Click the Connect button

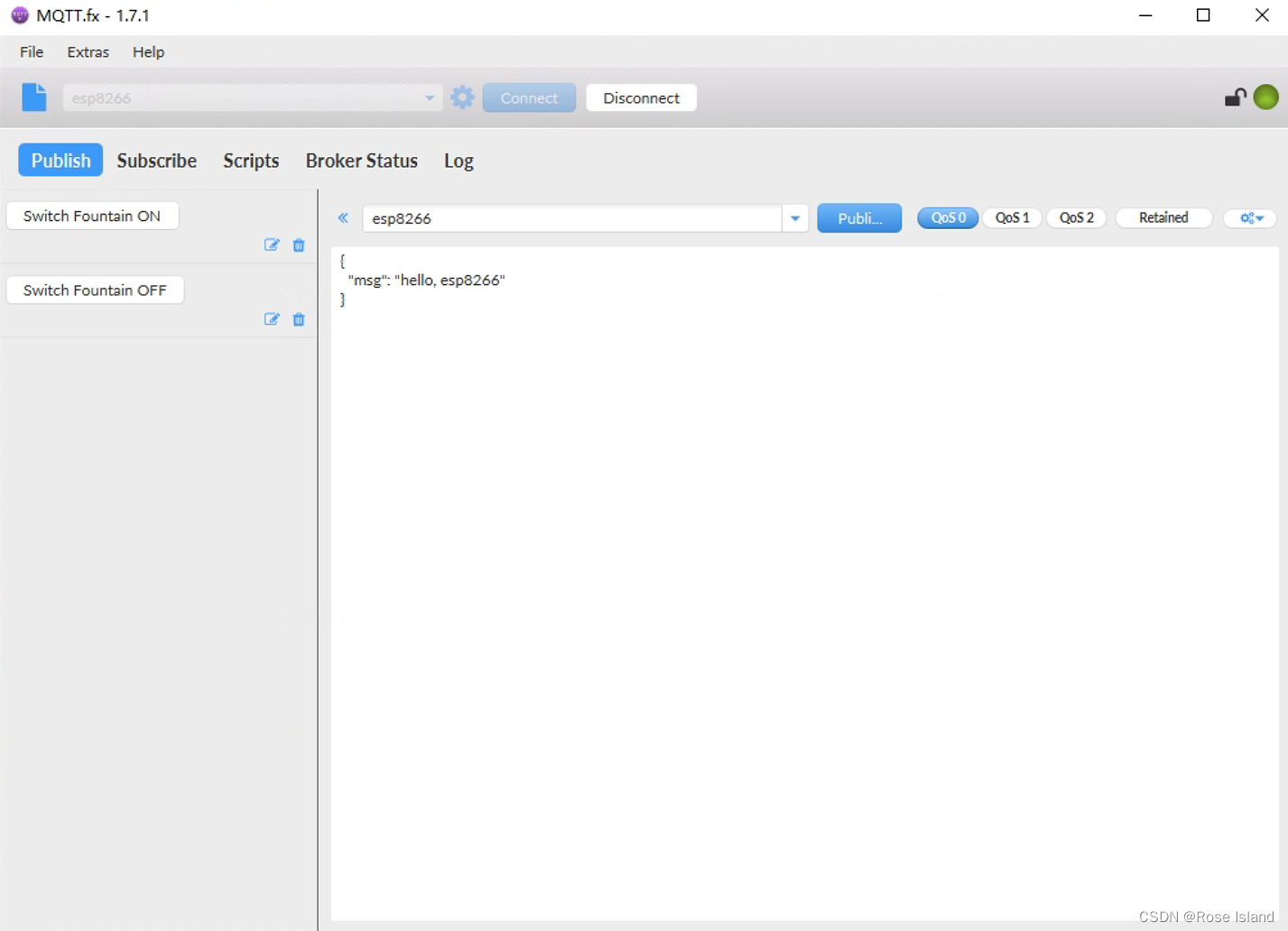click(529, 97)
